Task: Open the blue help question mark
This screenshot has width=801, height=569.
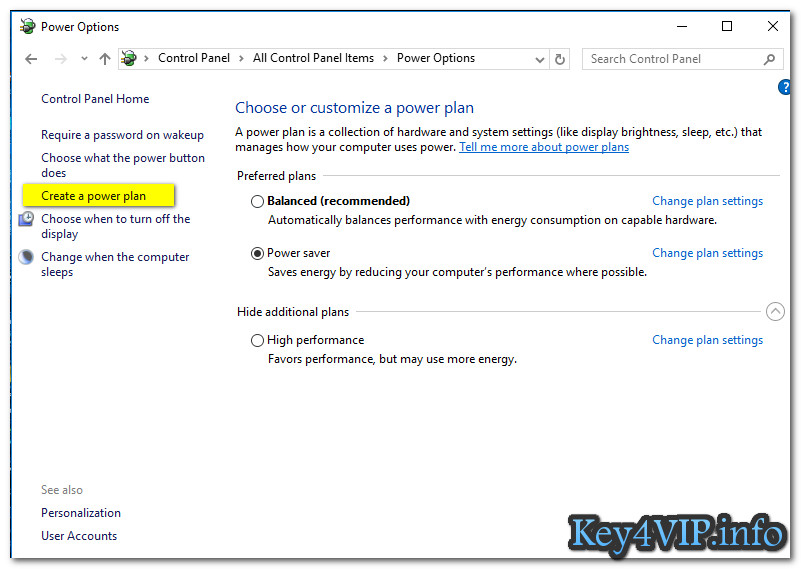Action: click(784, 87)
